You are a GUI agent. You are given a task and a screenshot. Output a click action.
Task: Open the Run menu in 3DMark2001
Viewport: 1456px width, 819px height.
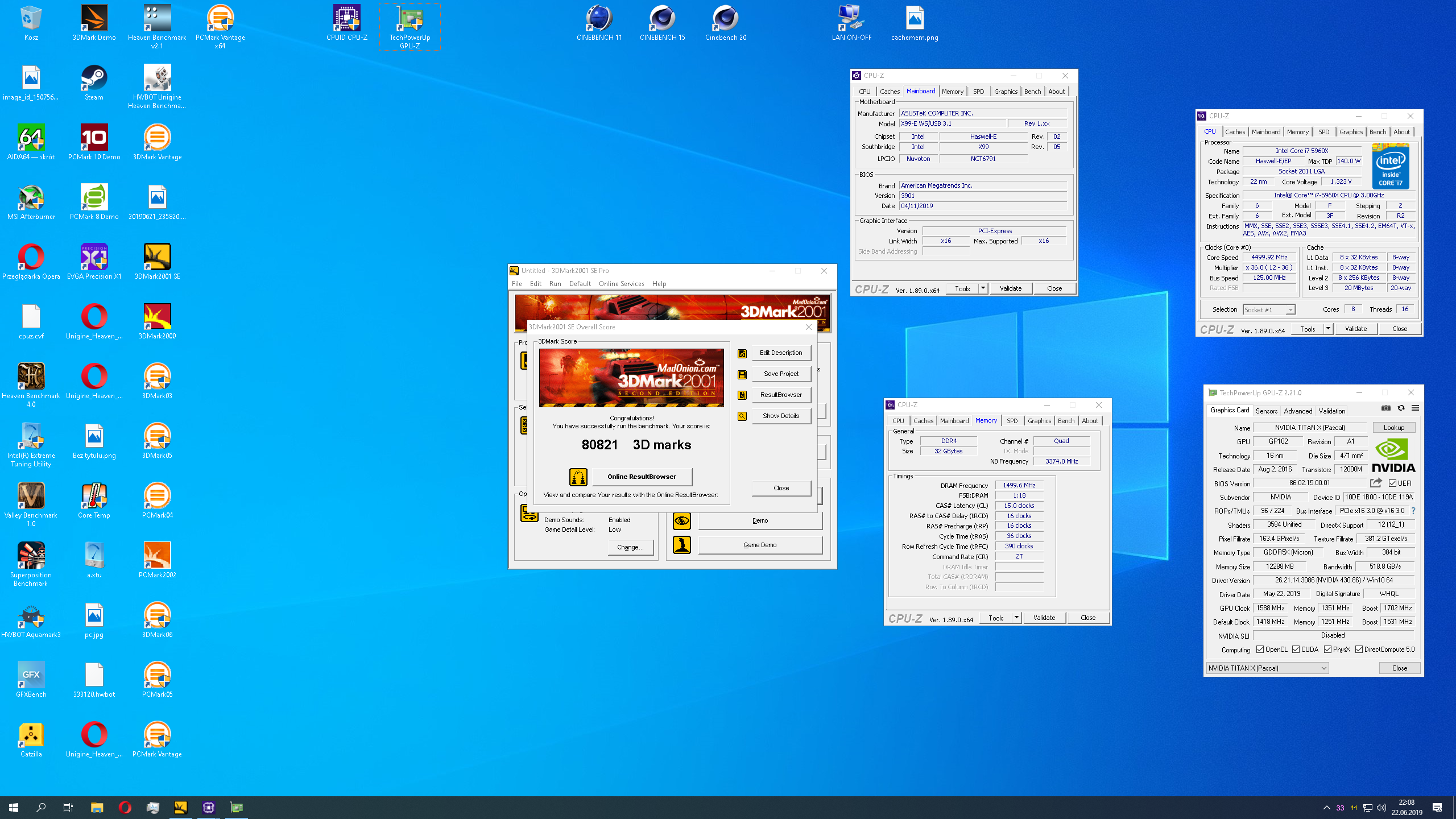555,284
